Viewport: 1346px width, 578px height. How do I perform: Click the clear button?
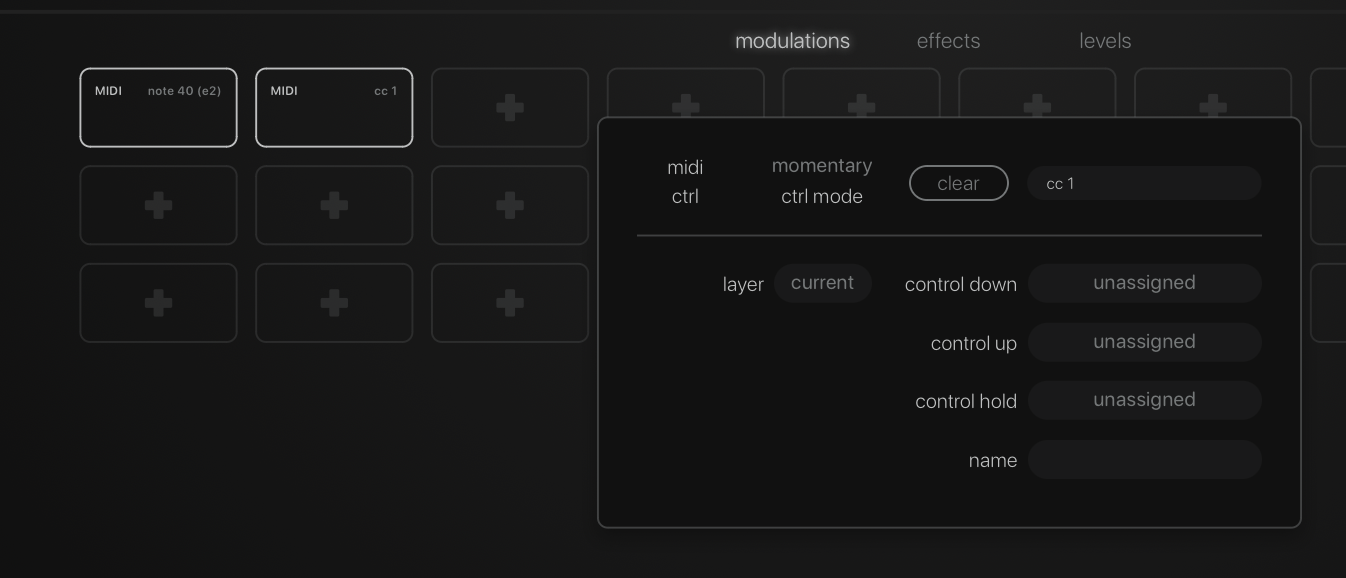(958, 183)
